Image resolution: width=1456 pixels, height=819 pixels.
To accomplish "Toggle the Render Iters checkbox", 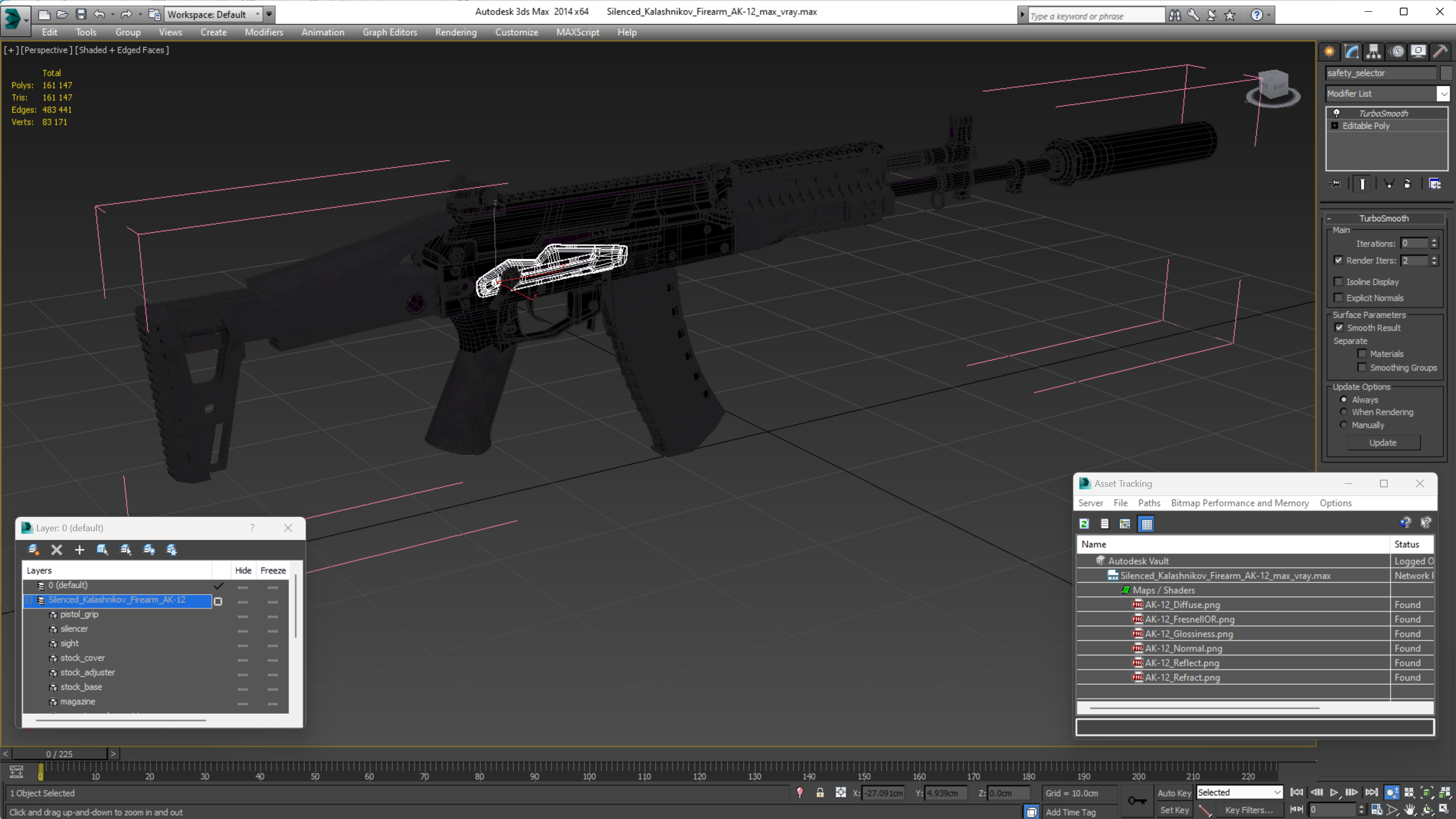I will 1339,261.
